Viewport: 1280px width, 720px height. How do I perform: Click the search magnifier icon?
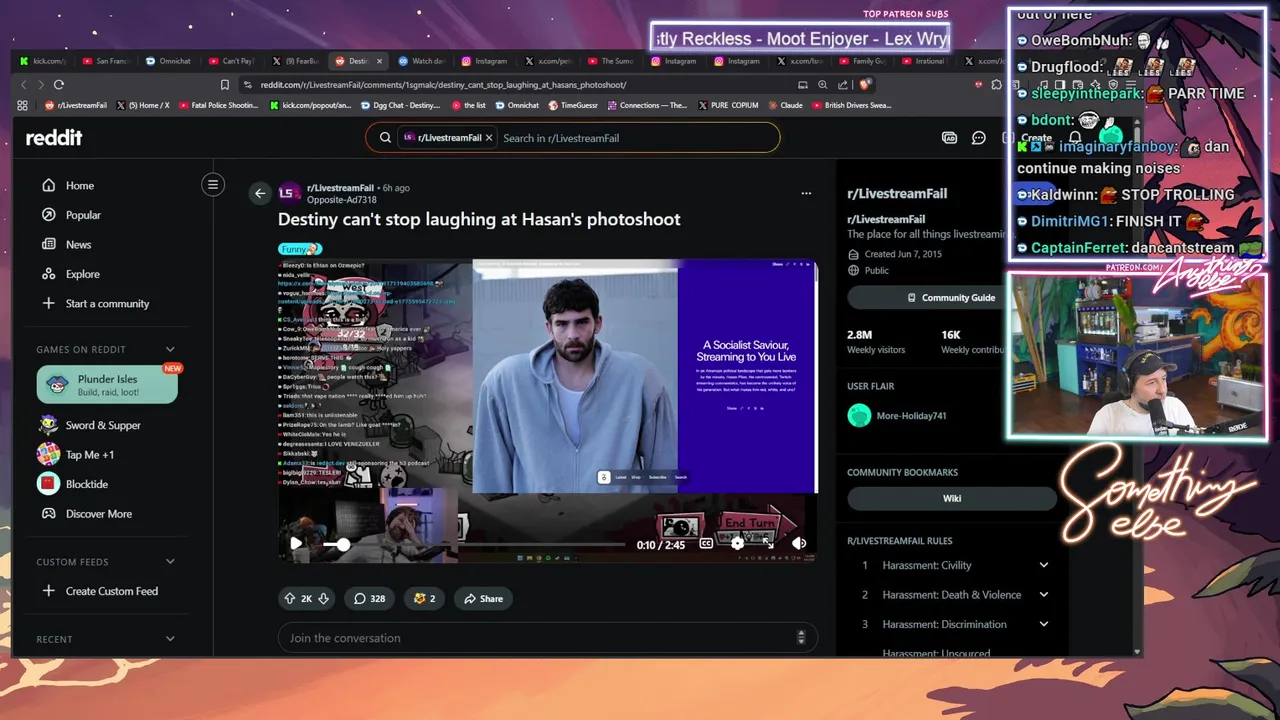(x=385, y=138)
